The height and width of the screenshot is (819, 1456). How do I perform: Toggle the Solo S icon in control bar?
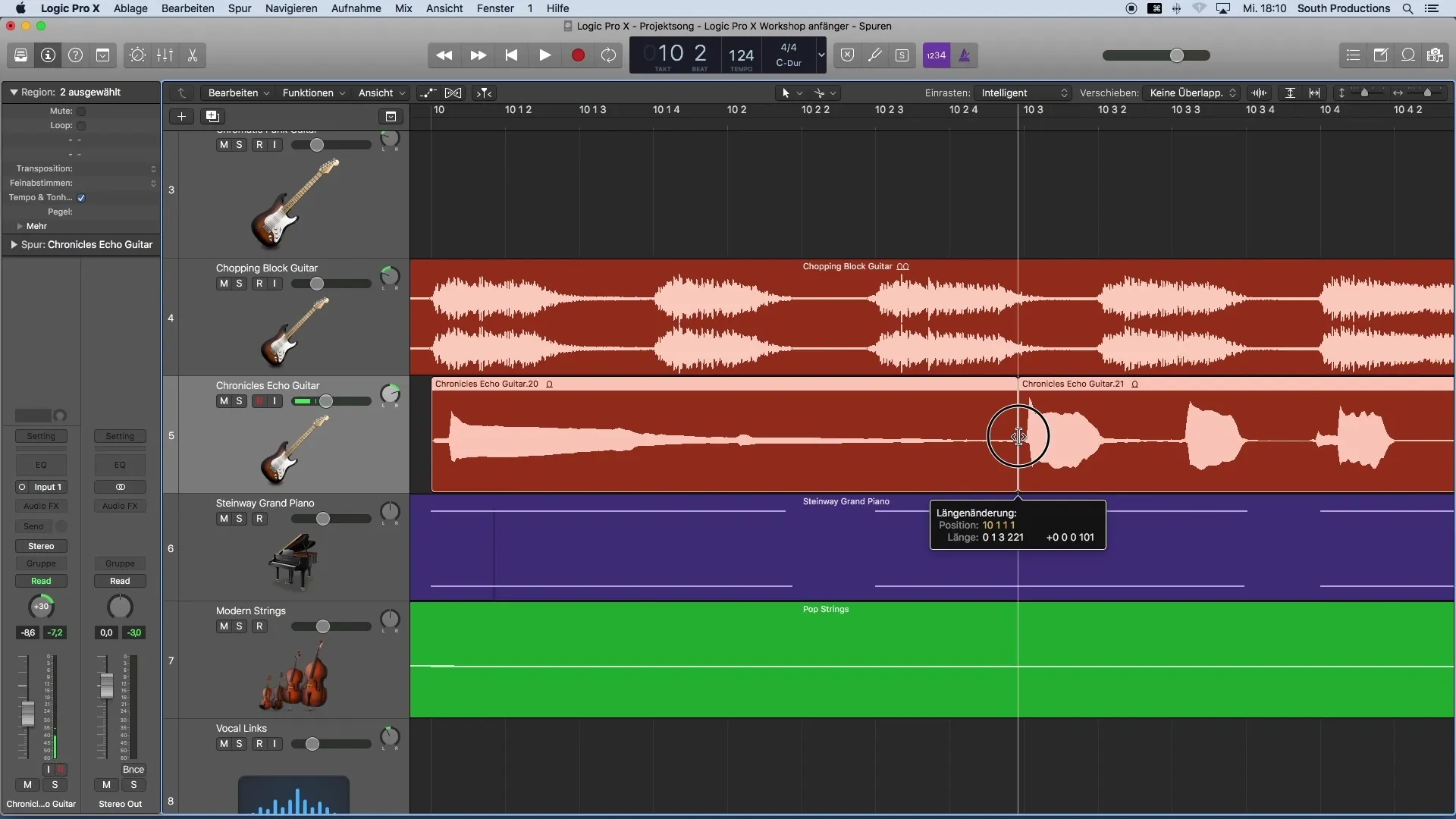pos(902,55)
